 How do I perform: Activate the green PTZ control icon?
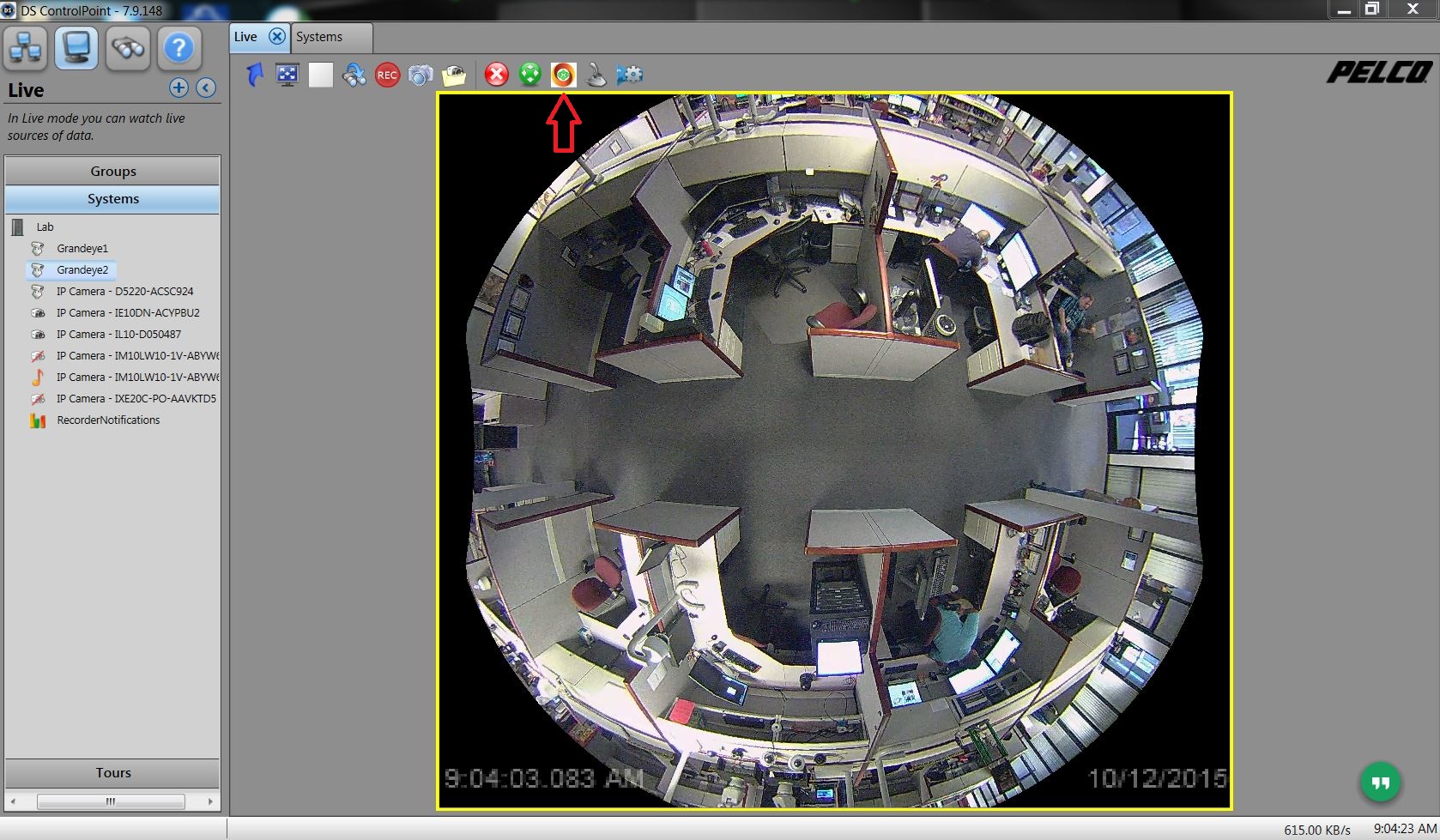click(x=529, y=76)
